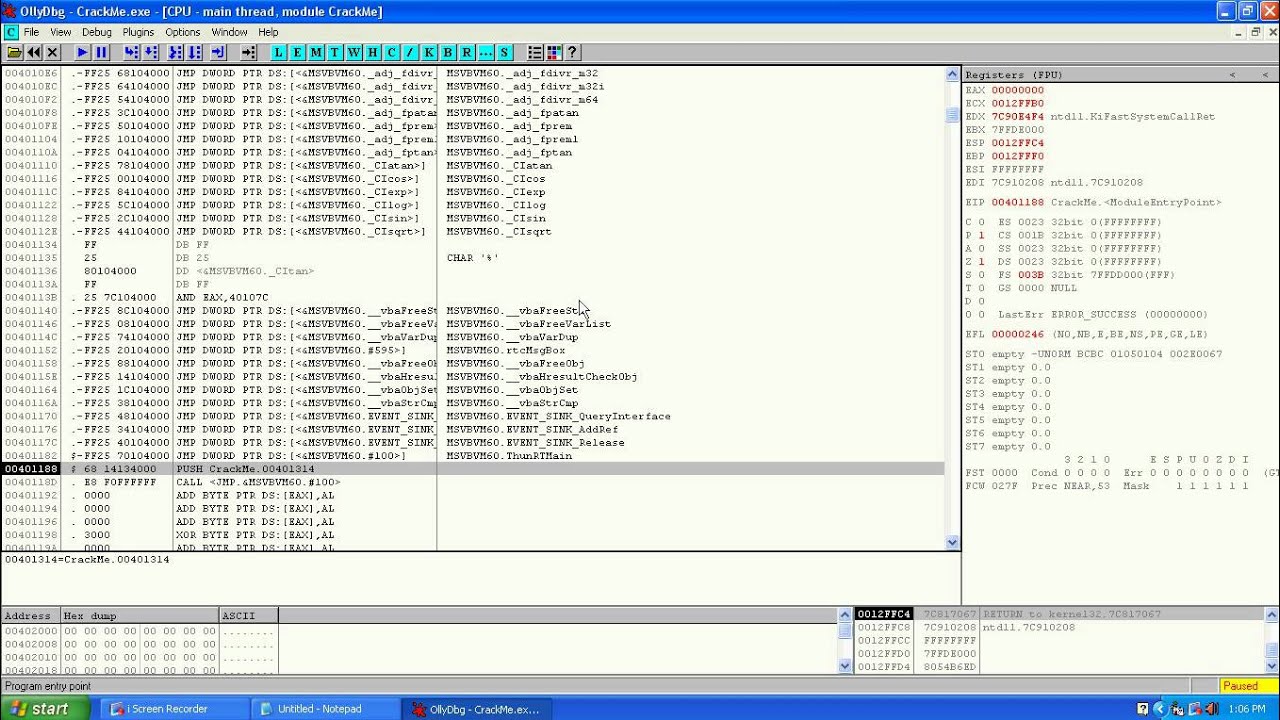
Task: Click the Close program X icon
Action: pyautogui.click(x=53, y=52)
